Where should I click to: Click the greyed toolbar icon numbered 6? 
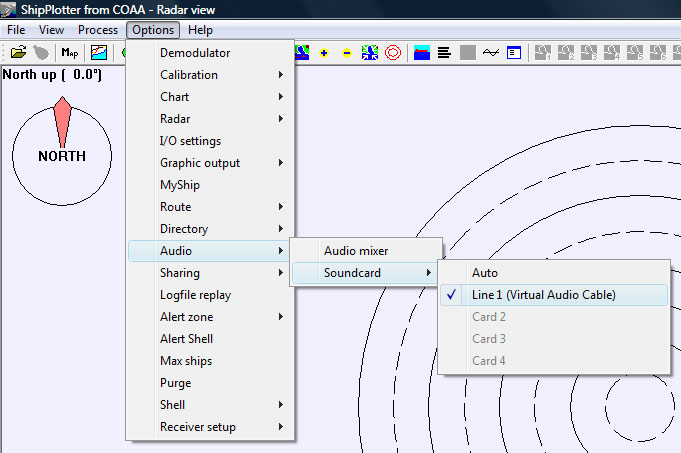658,53
